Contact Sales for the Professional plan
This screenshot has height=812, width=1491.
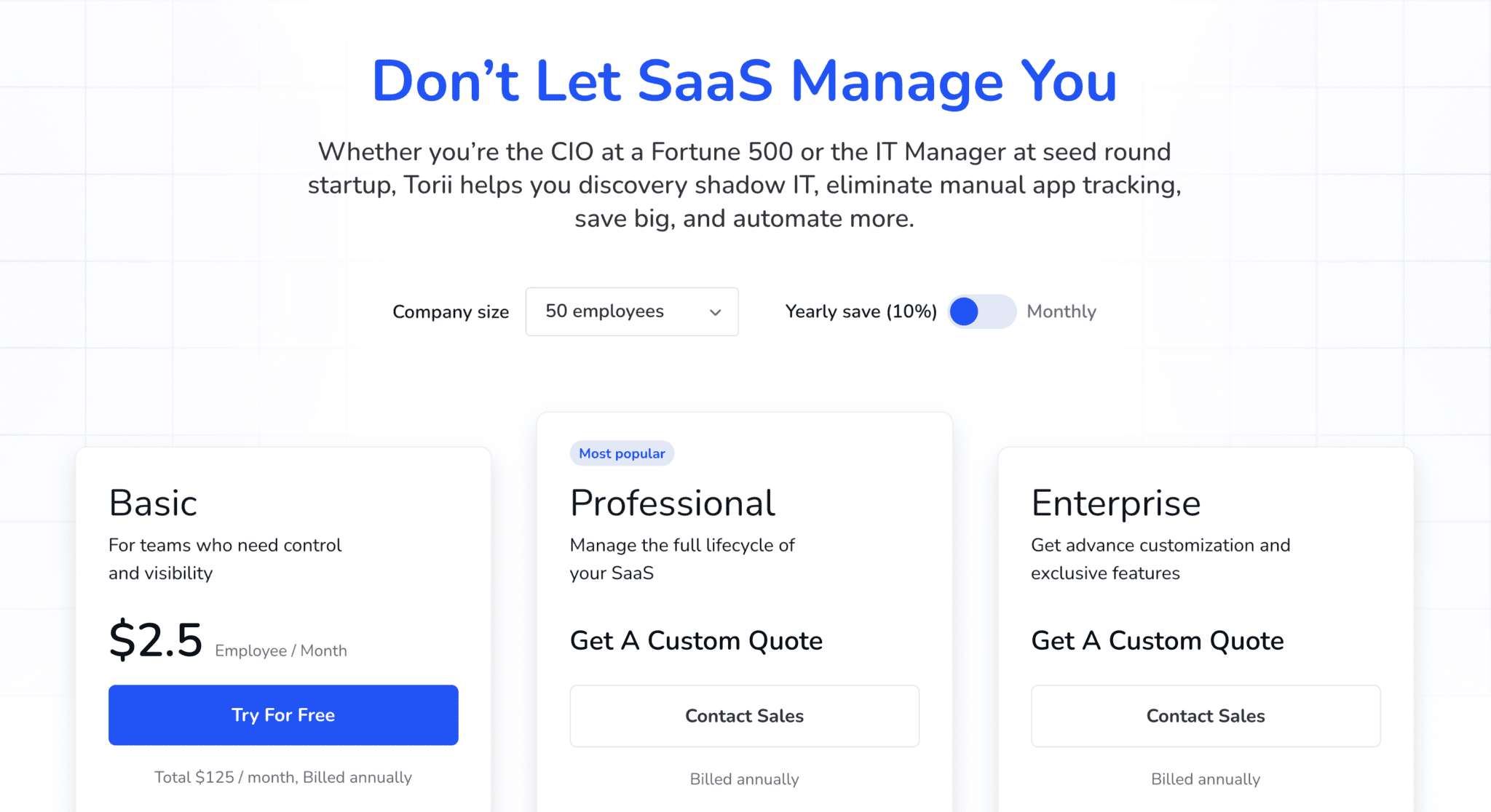tap(744, 715)
